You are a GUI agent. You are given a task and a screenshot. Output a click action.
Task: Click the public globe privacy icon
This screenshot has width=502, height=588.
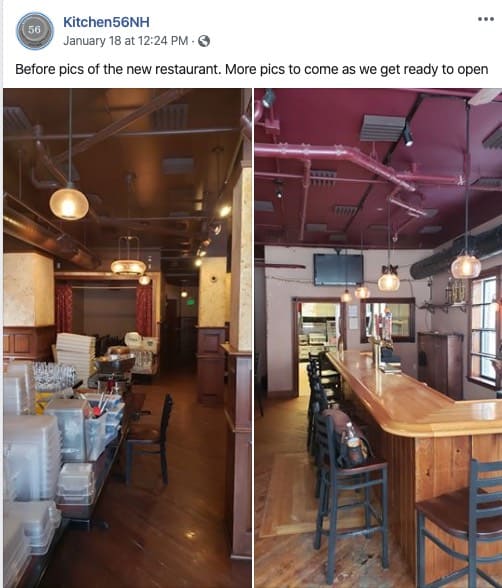pos(204,41)
